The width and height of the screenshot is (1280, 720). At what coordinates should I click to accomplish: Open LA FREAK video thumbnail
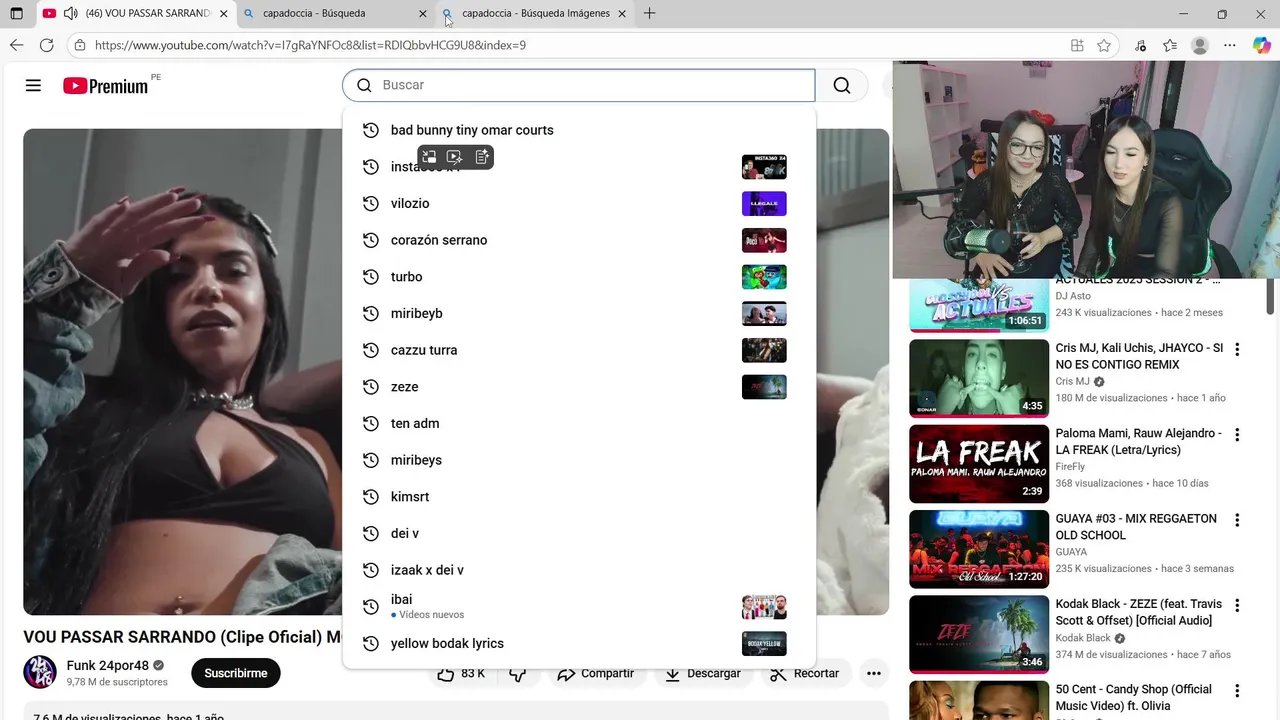click(979, 464)
